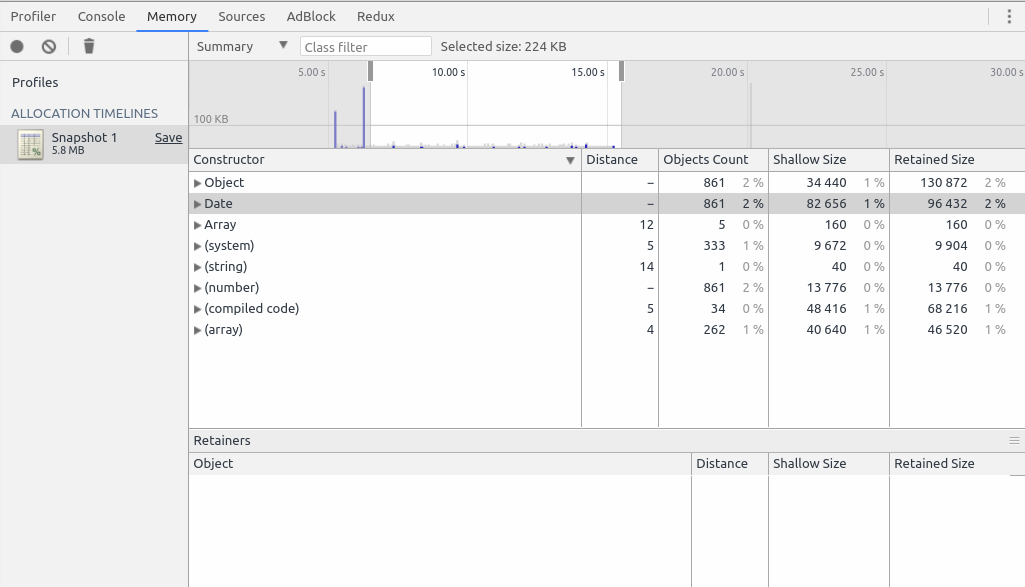The image size is (1025, 587).
Task: Open the Sources tab
Action: [241, 16]
